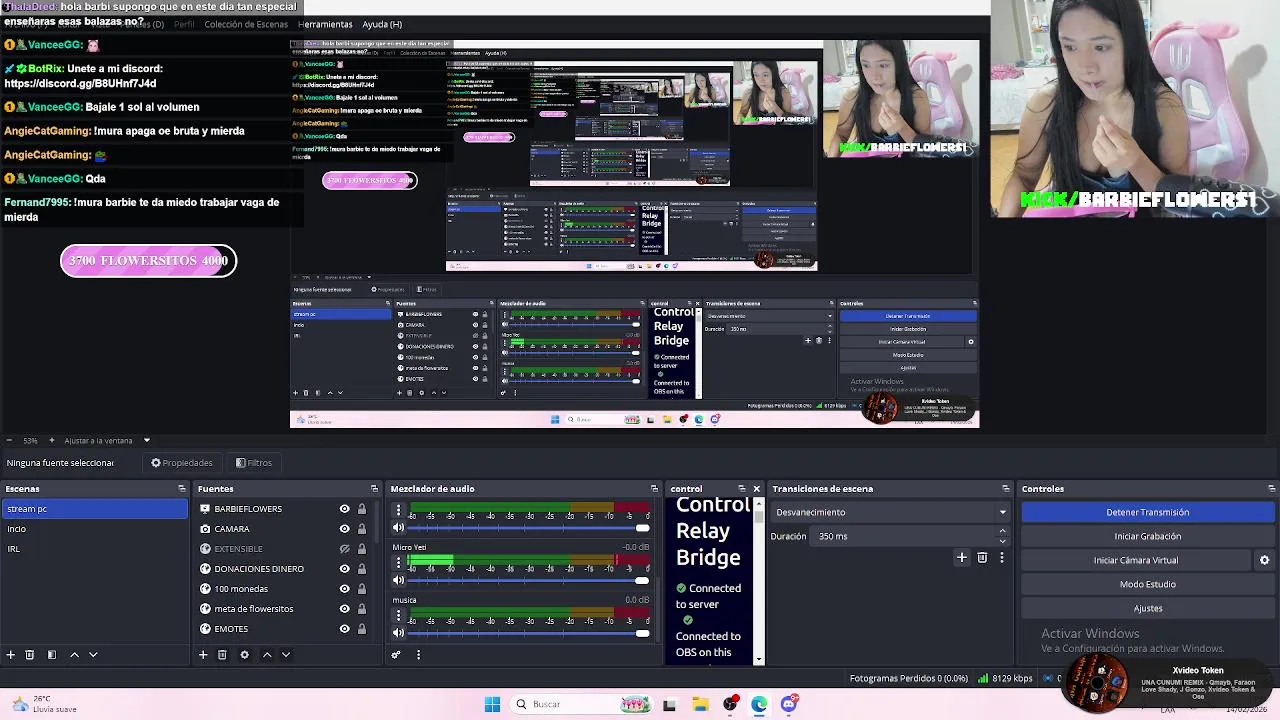The width and height of the screenshot is (1280, 720).
Task: Hide the 100 monedas source
Action: tap(345, 589)
